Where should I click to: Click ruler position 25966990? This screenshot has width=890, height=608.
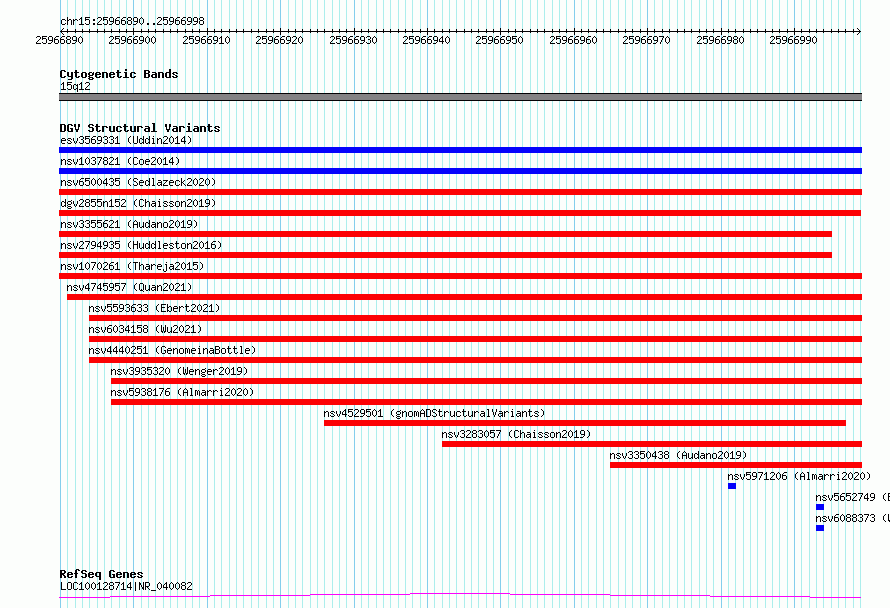pyautogui.click(x=794, y=40)
